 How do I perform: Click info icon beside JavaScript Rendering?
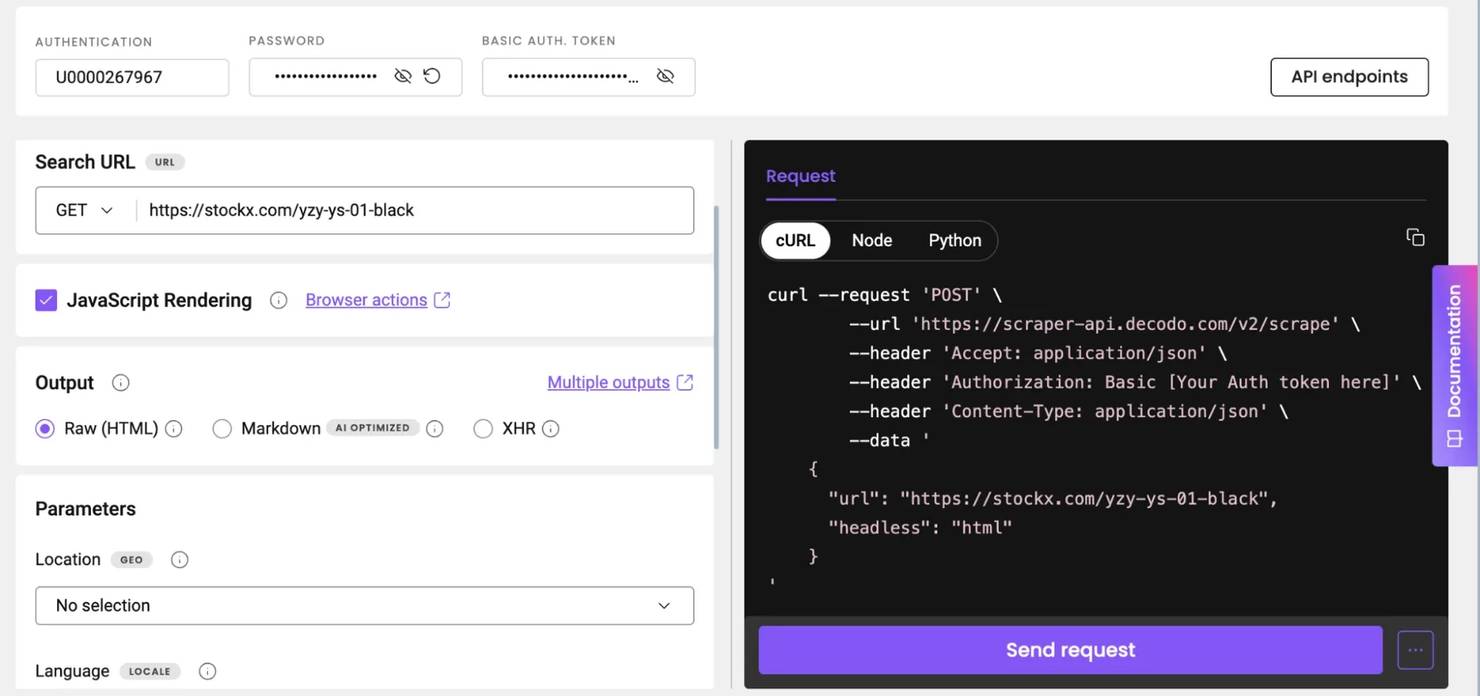coord(279,300)
